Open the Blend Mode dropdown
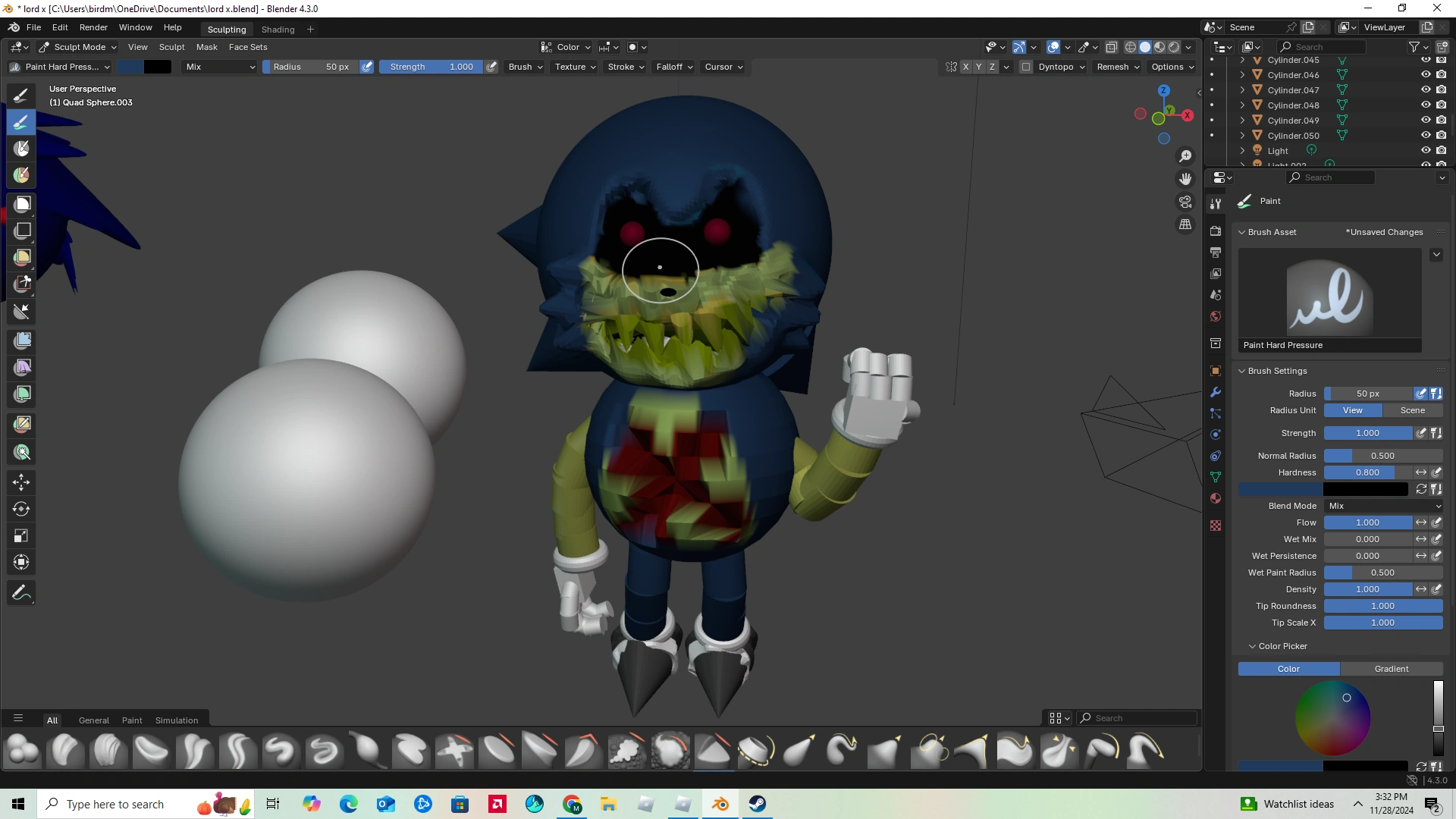The height and width of the screenshot is (819, 1456). coord(1384,506)
